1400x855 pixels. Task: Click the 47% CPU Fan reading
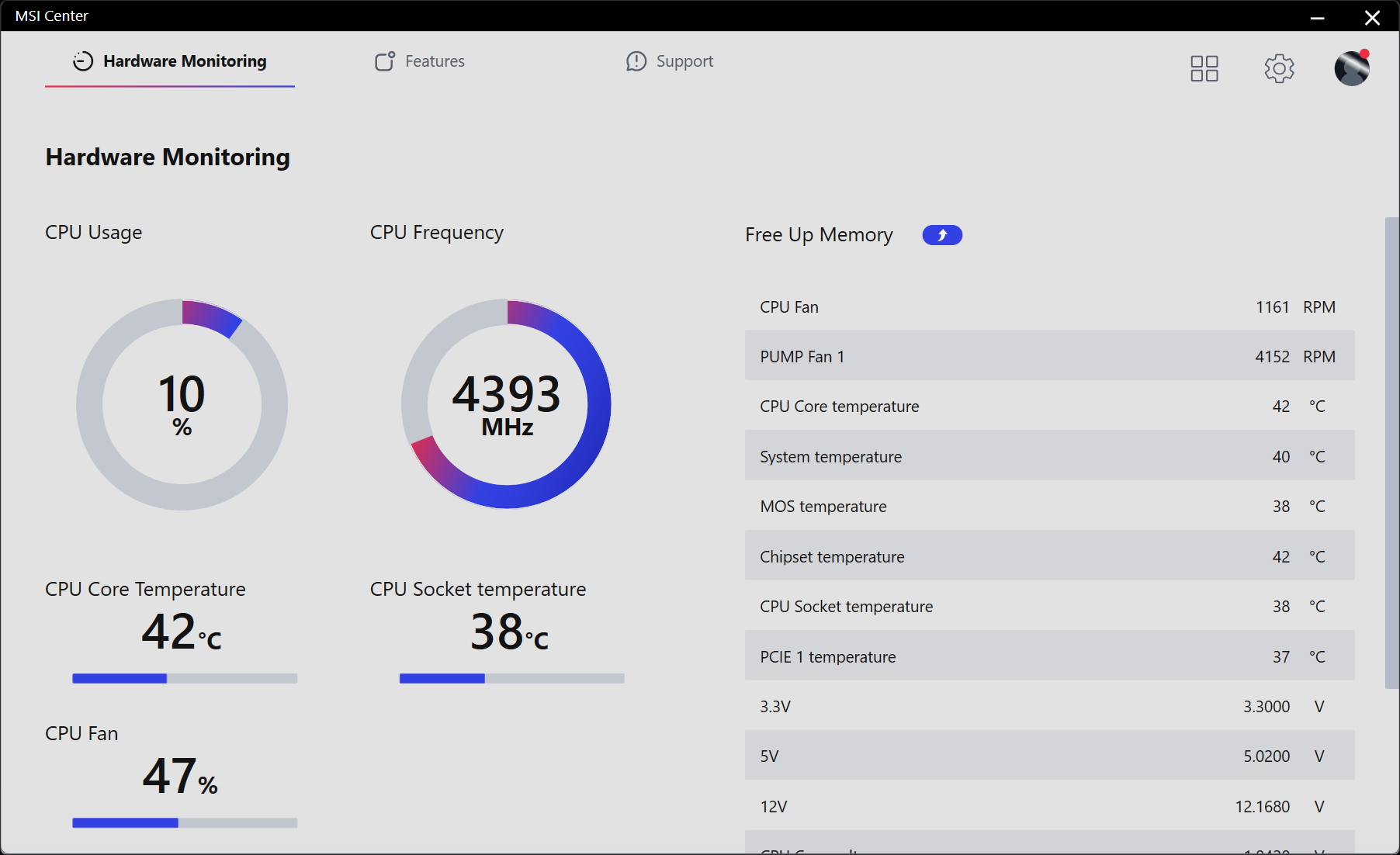tap(181, 776)
